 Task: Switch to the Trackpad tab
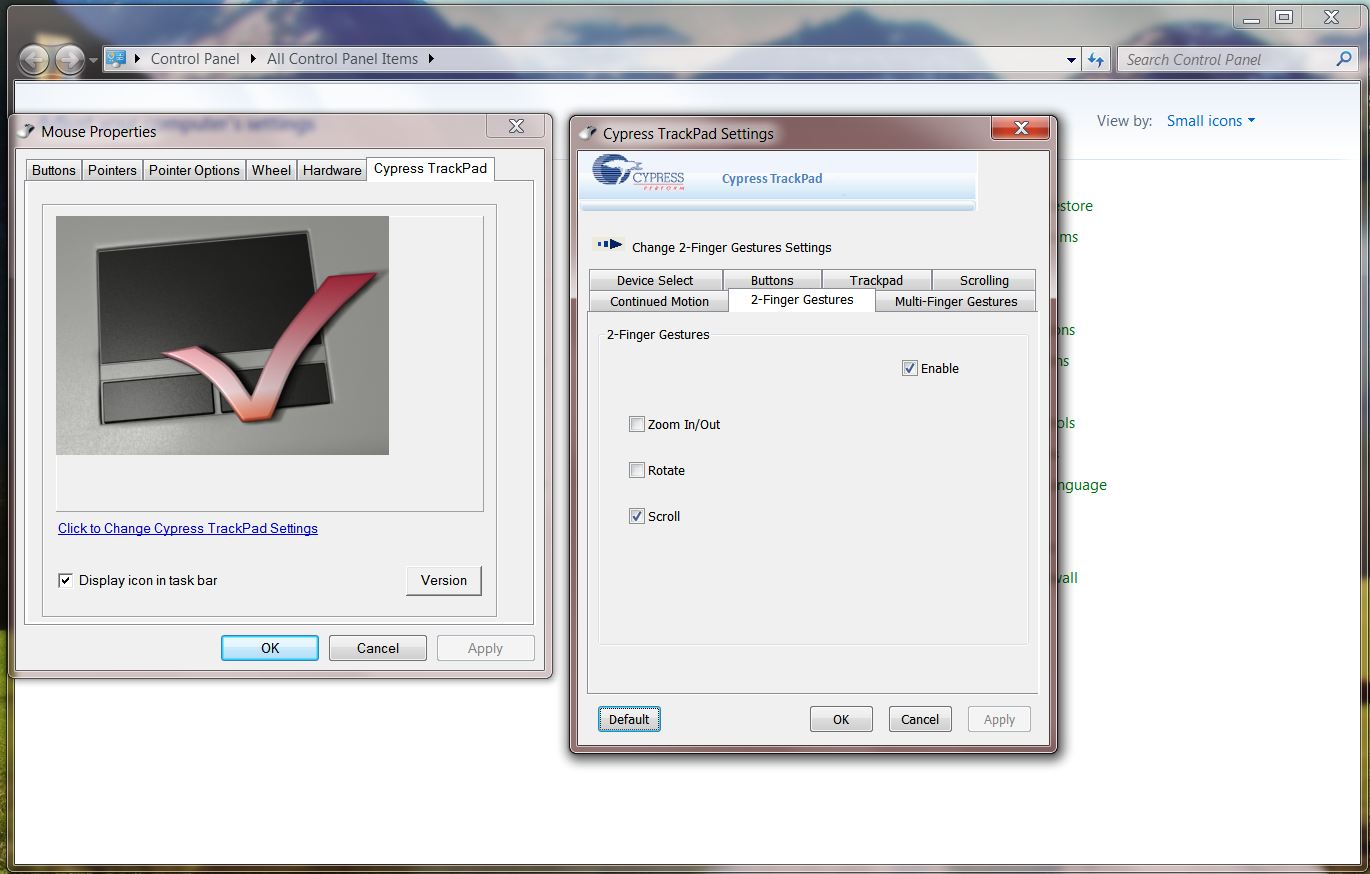876,280
